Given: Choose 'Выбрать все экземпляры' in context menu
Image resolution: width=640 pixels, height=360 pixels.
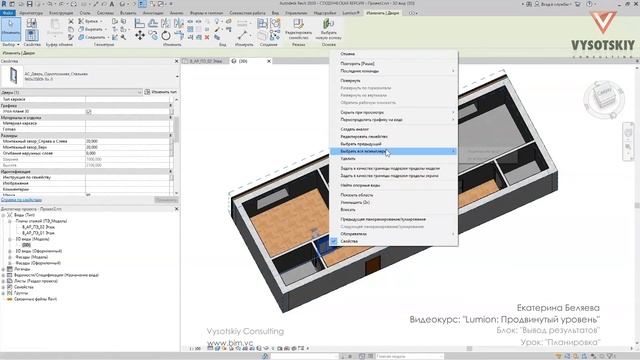Looking at the screenshot, I should coord(393,151).
